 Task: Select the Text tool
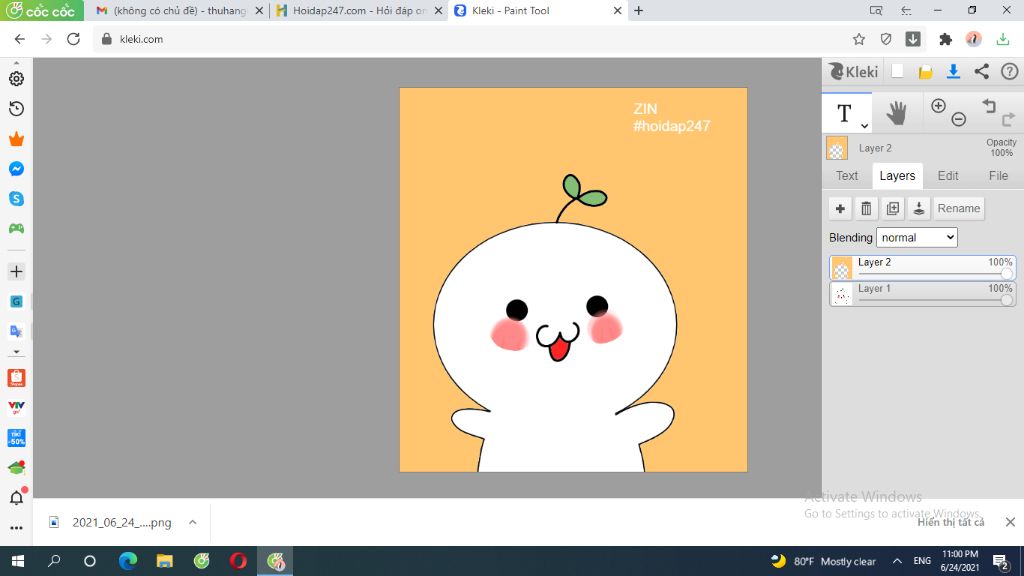pos(844,113)
